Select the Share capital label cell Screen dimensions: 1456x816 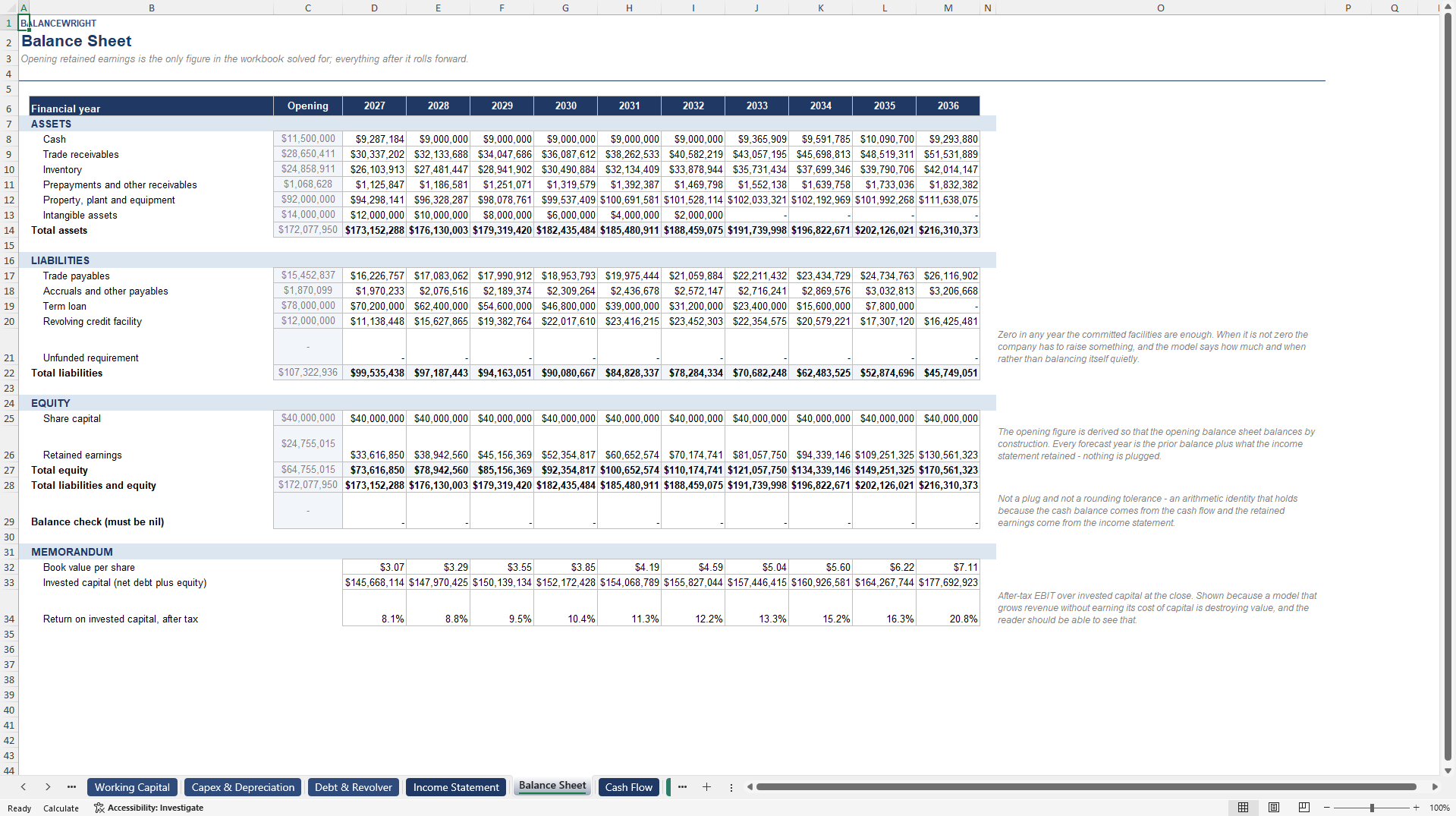pyautogui.click(x=152, y=418)
